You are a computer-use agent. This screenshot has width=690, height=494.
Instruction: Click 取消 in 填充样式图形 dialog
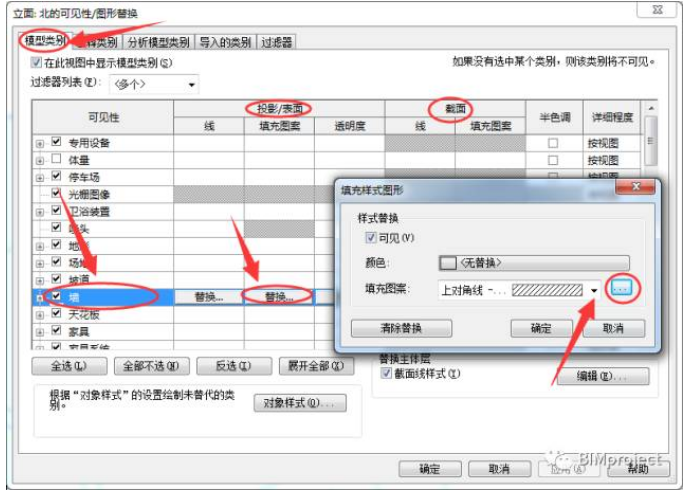click(x=613, y=328)
